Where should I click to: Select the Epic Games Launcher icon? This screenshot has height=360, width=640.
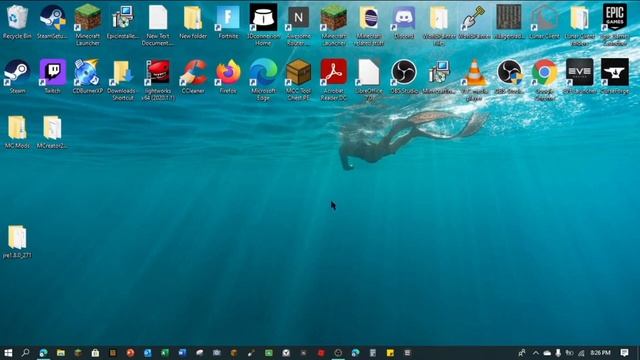click(x=615, y=18)
